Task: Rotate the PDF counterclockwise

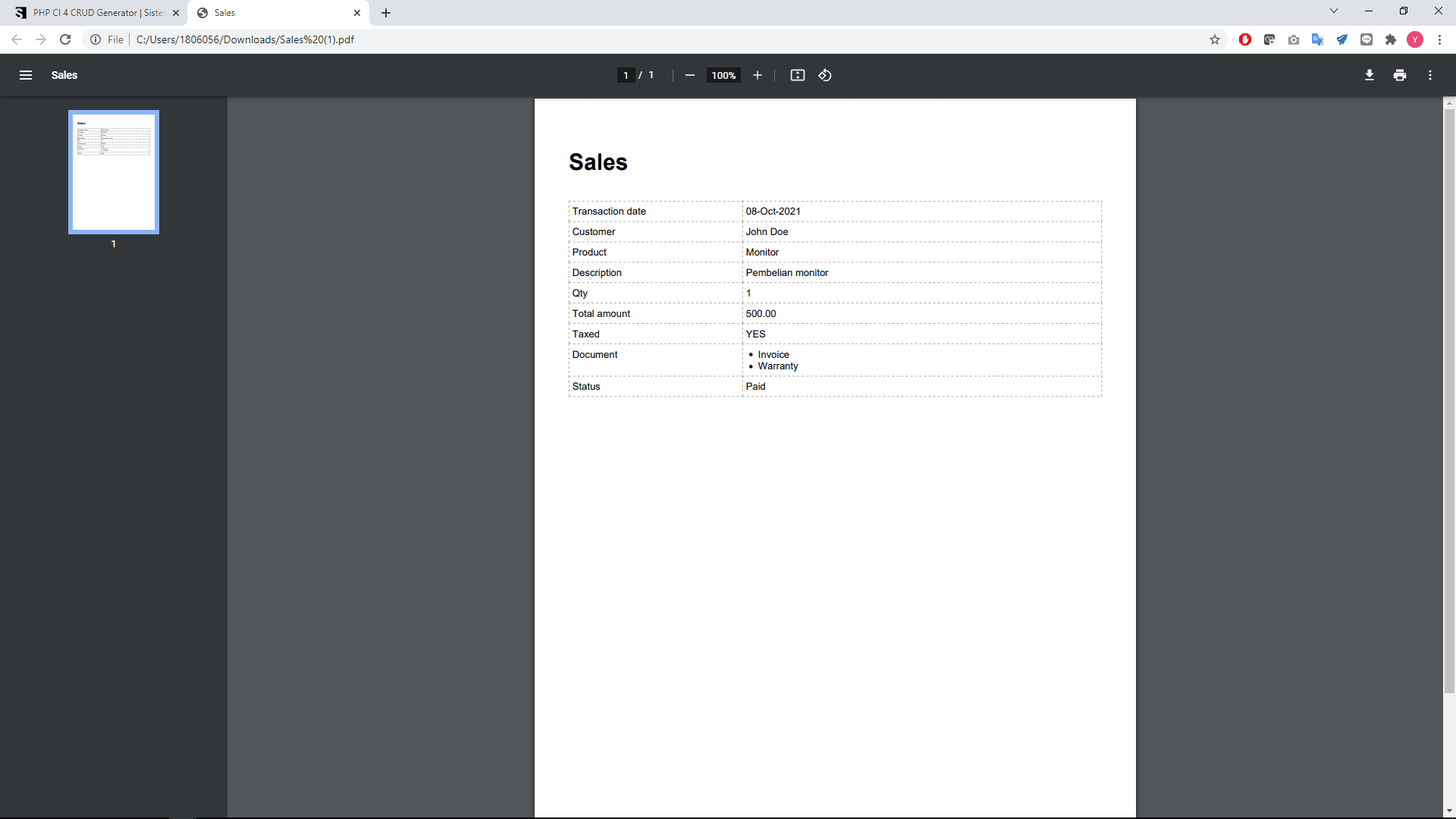Action: pyautogui.click(x=825, y=75)
